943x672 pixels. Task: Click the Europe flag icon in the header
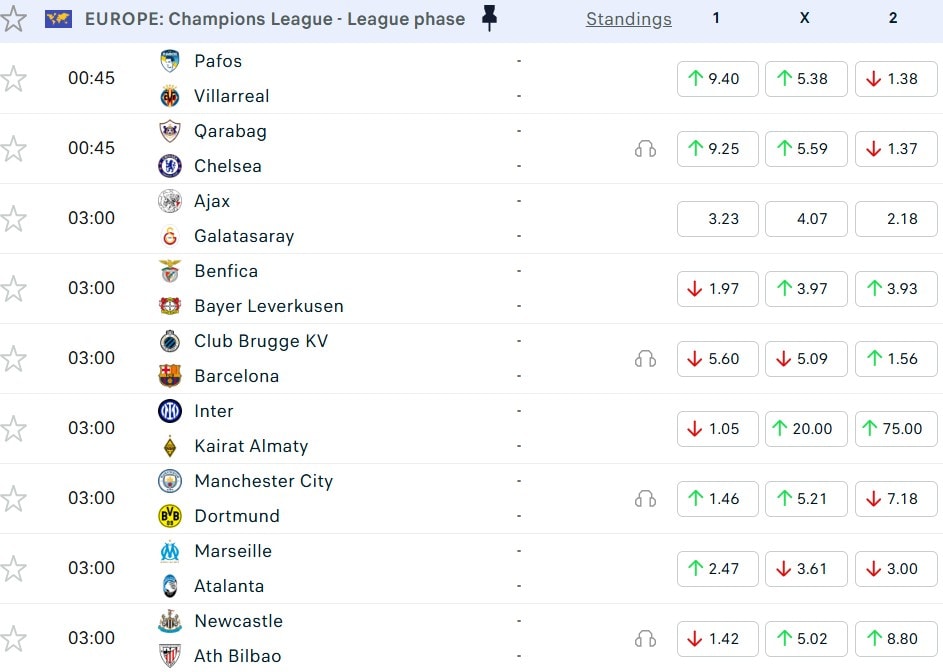click(x=59, y=19)
